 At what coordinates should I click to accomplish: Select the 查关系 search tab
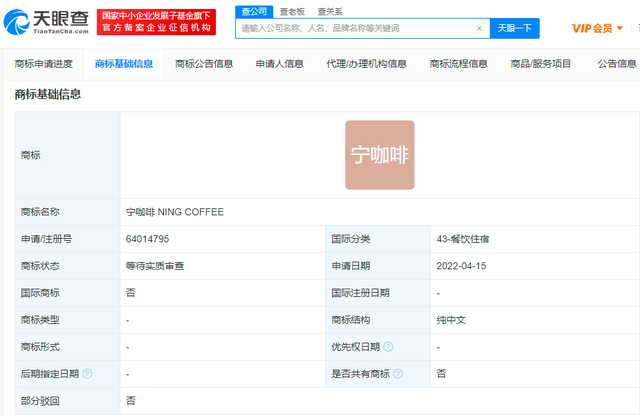[x=330, y=11]
